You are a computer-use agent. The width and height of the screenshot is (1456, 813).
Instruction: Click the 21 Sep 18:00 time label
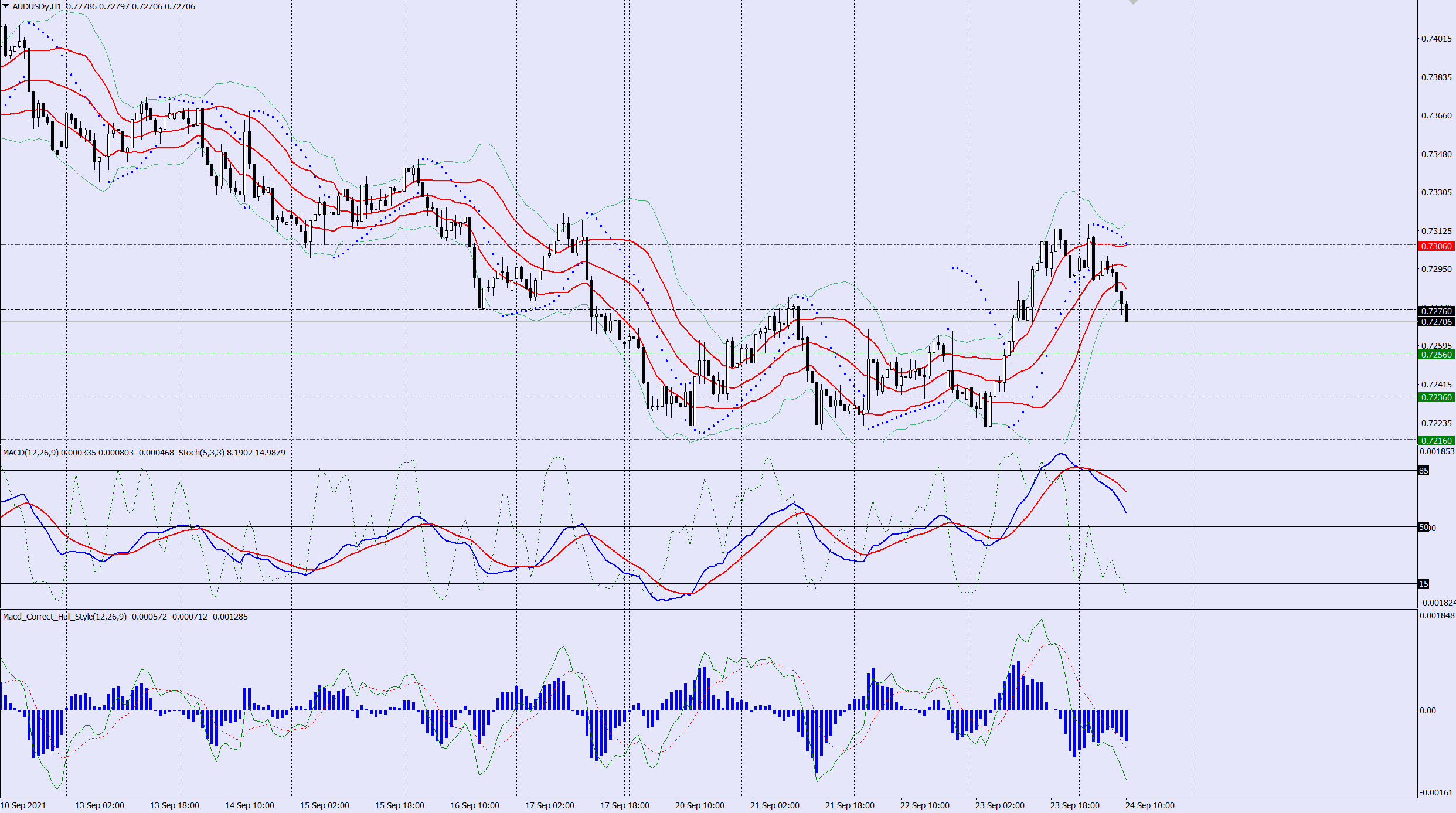[x=850, y=805]
